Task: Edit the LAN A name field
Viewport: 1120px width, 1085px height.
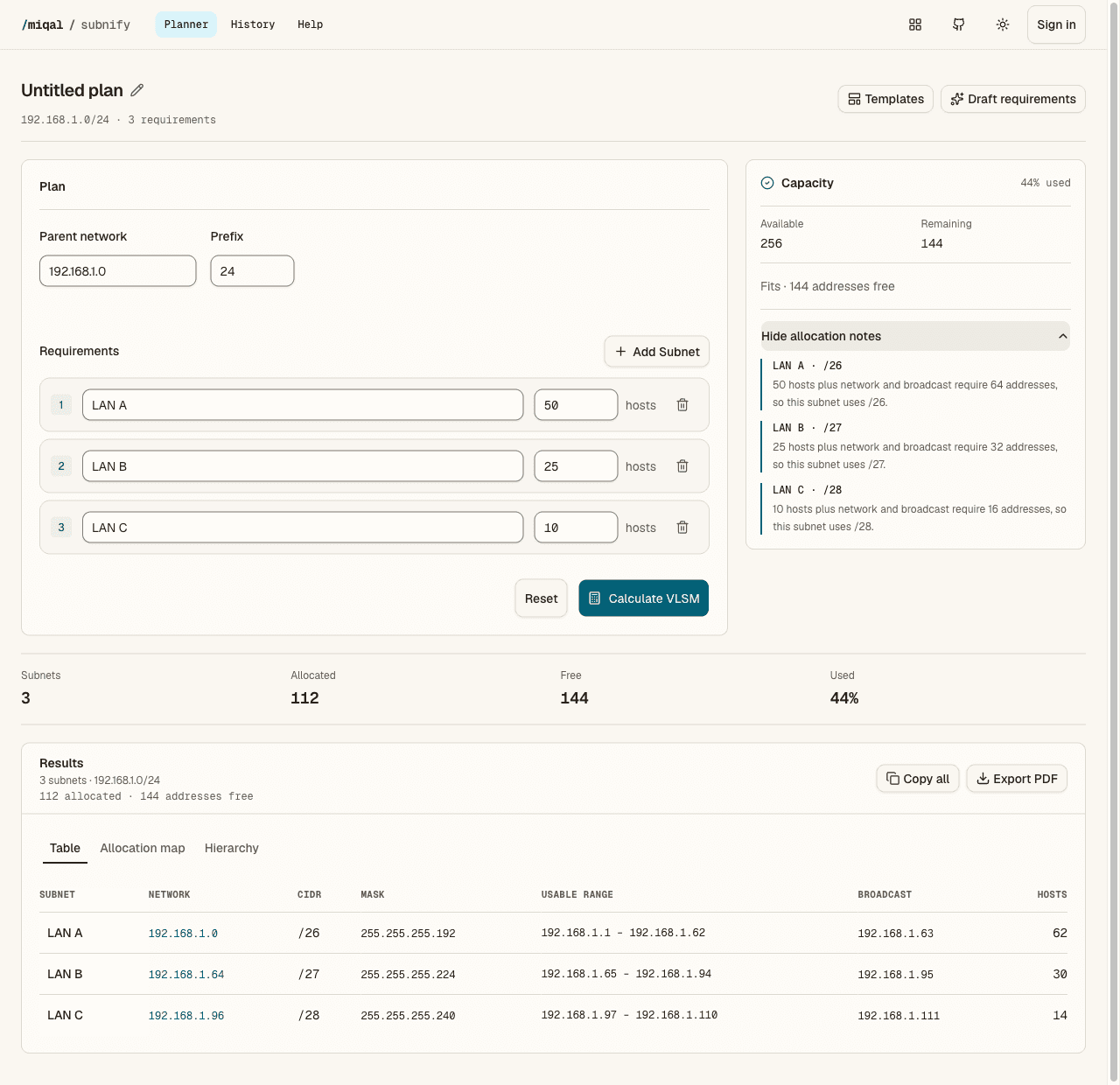Action: click(x=303, y=405)
